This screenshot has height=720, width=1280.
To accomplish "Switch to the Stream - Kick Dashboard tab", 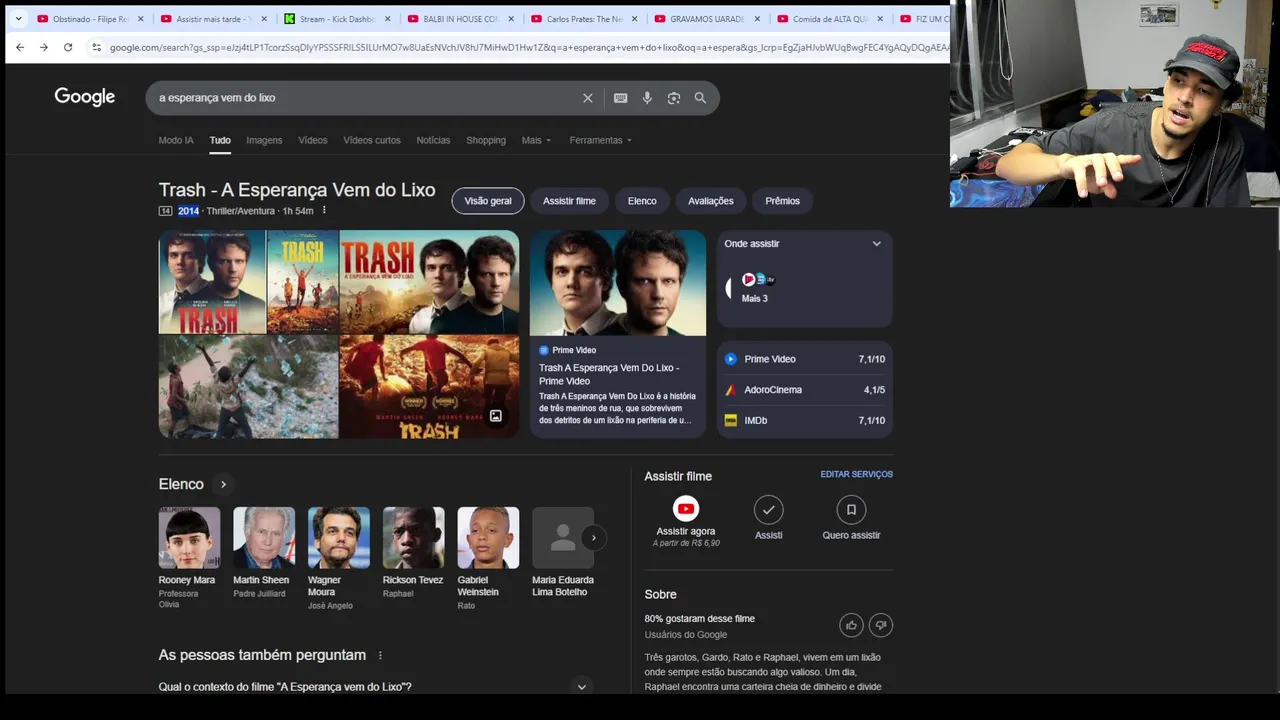I will [338, 19].
